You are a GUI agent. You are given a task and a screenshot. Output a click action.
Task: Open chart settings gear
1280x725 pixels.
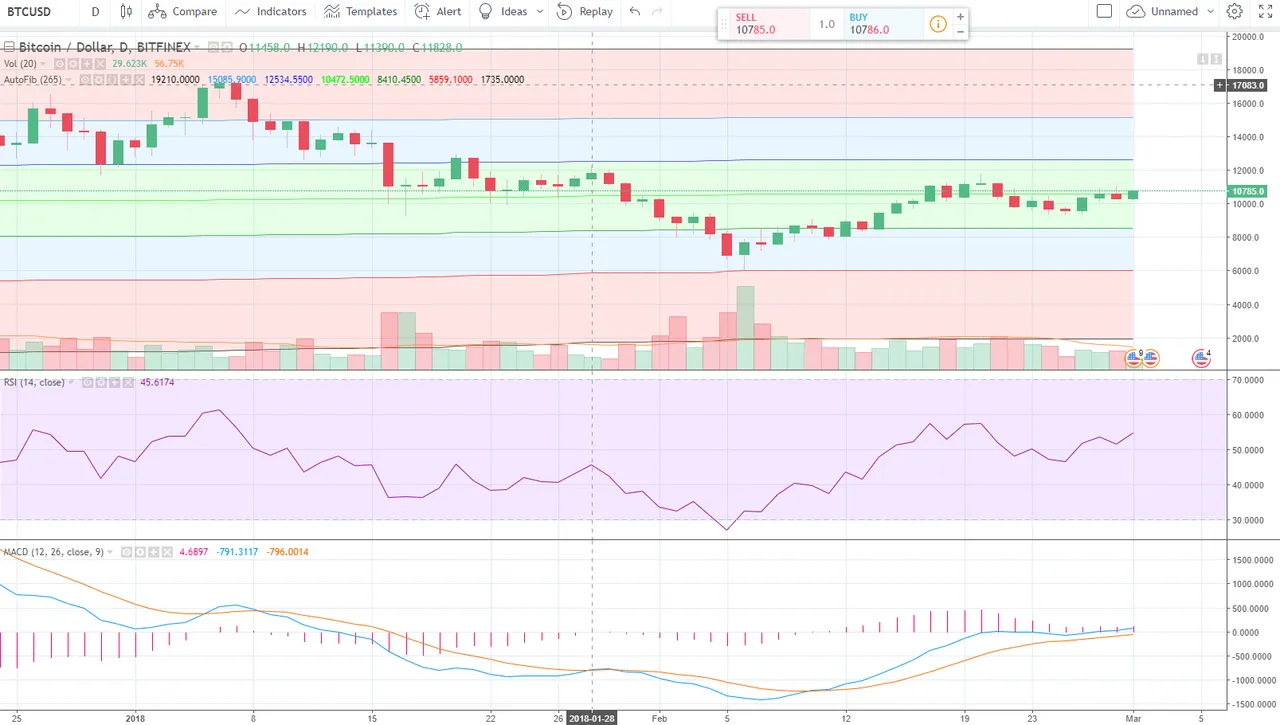1235,12
